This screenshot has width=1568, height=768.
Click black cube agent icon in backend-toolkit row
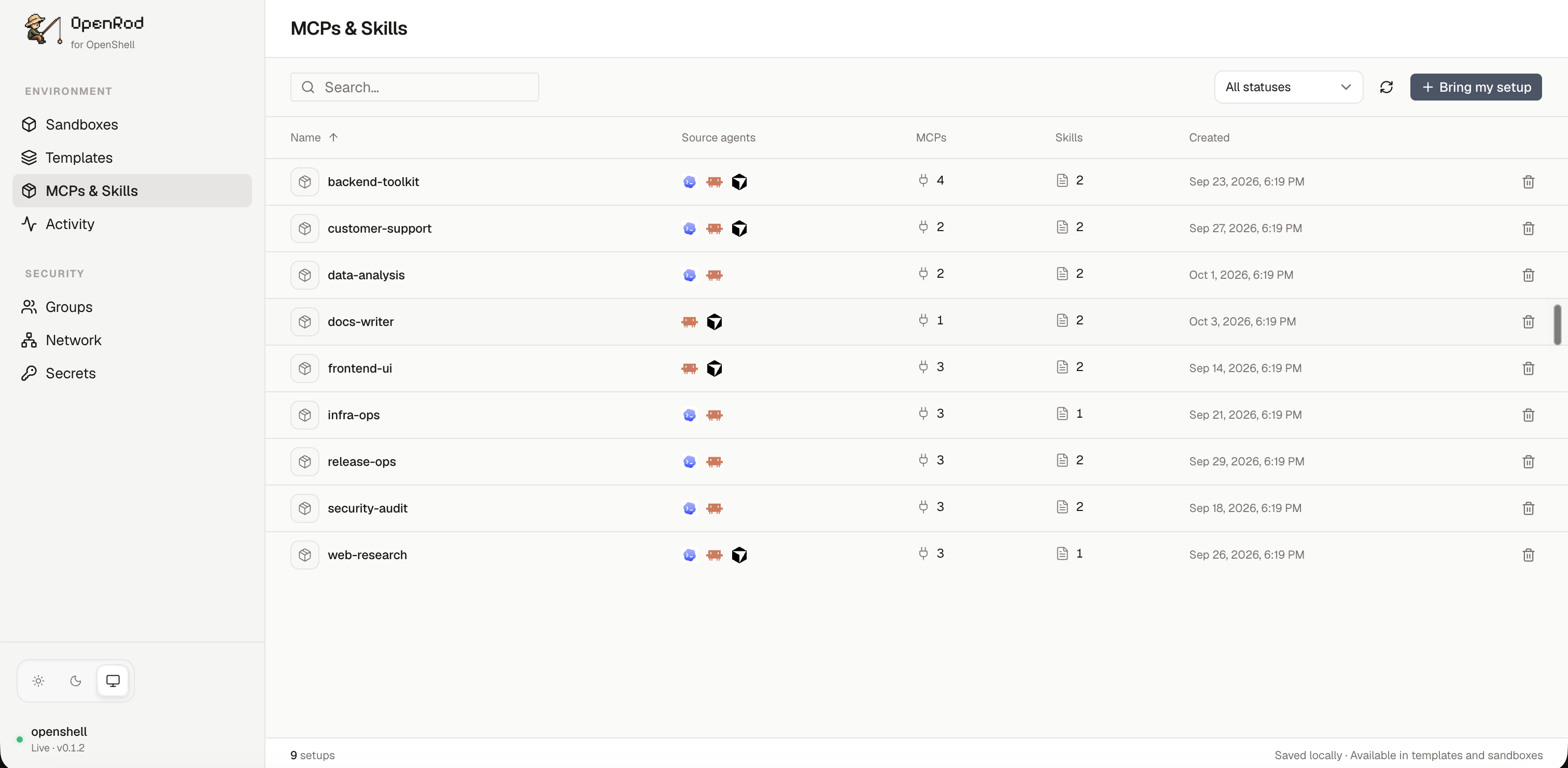pyautogui.click(x=739, y=182)
